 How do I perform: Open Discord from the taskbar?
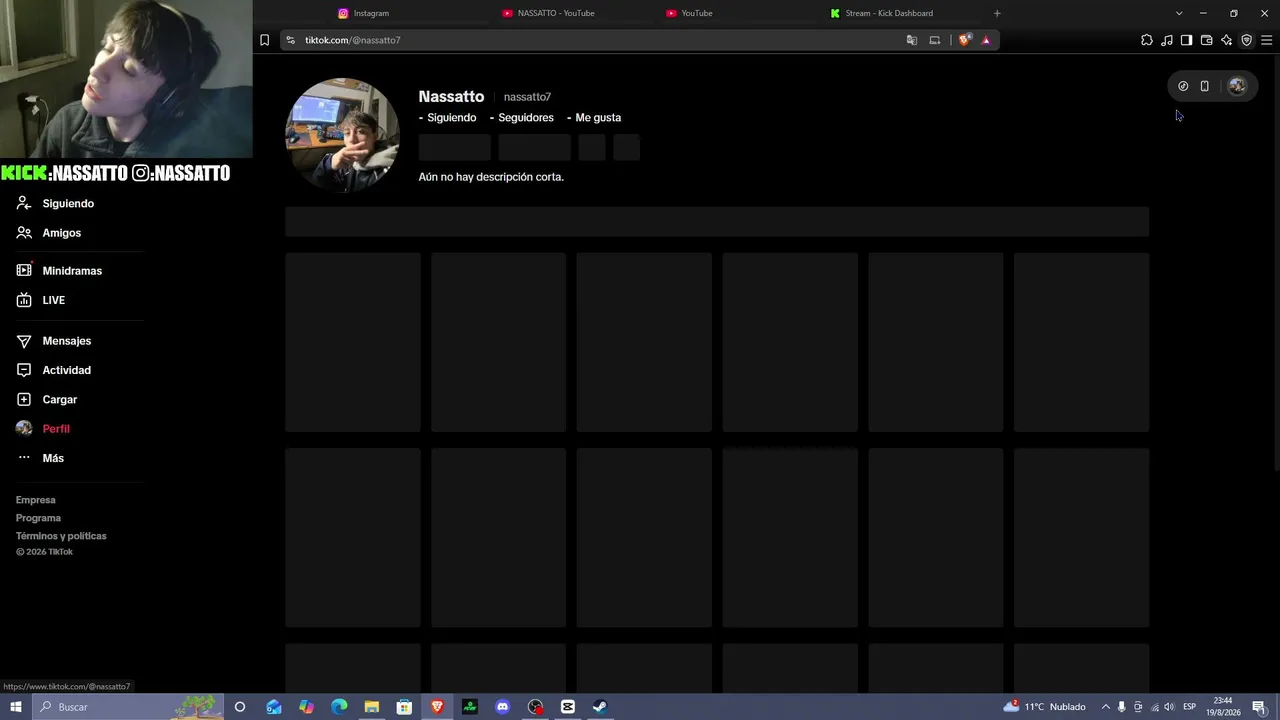(503, 707)
